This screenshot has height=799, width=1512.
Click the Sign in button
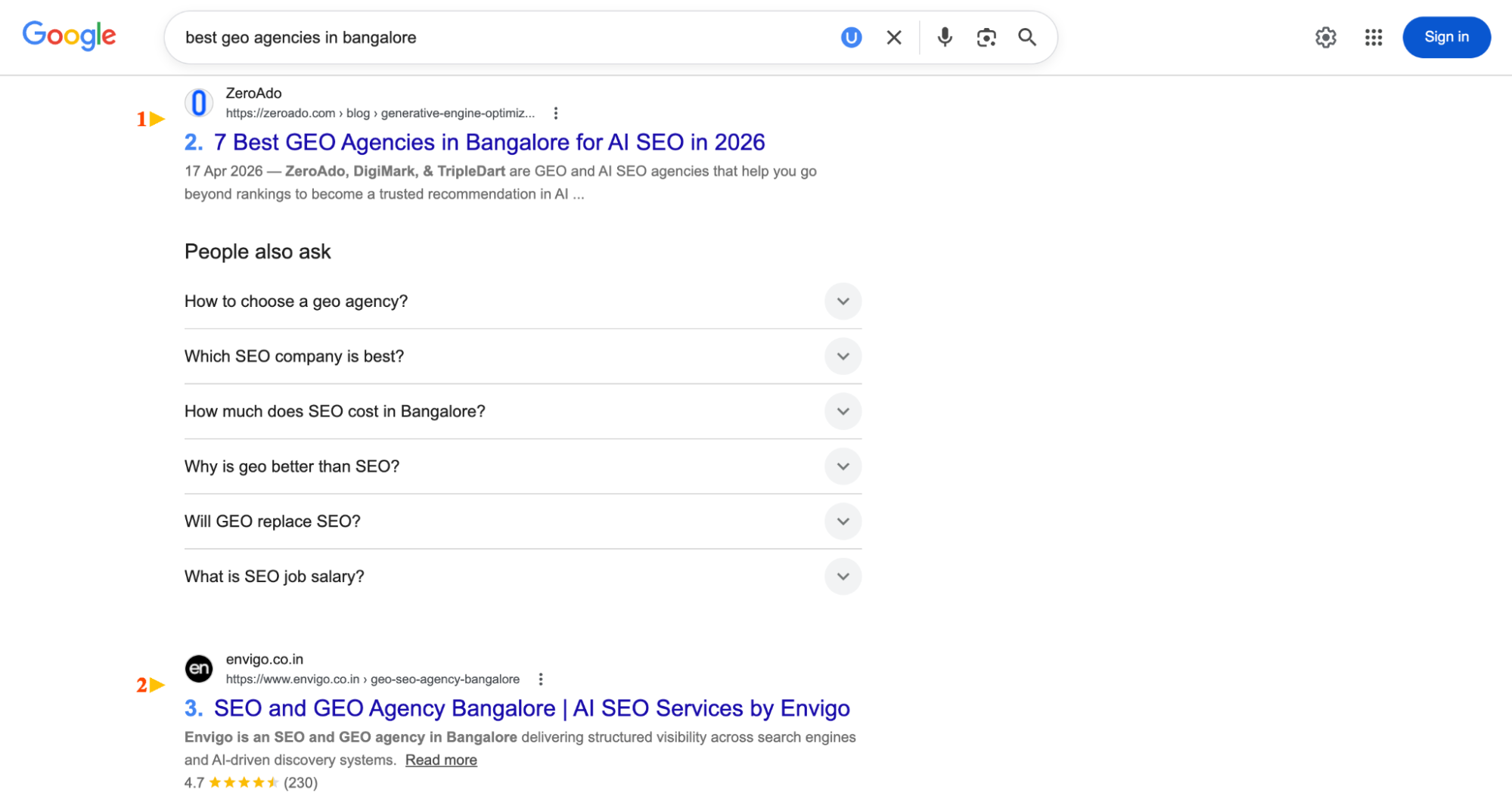click(x=1445, y=37)
